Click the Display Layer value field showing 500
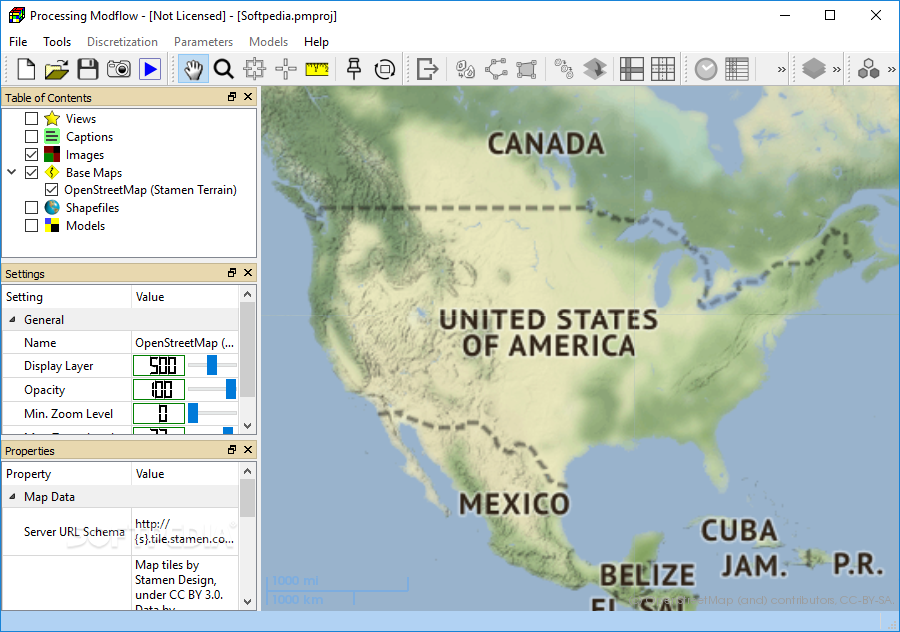This screenshot has height=632, width=900. click(159, 365)
